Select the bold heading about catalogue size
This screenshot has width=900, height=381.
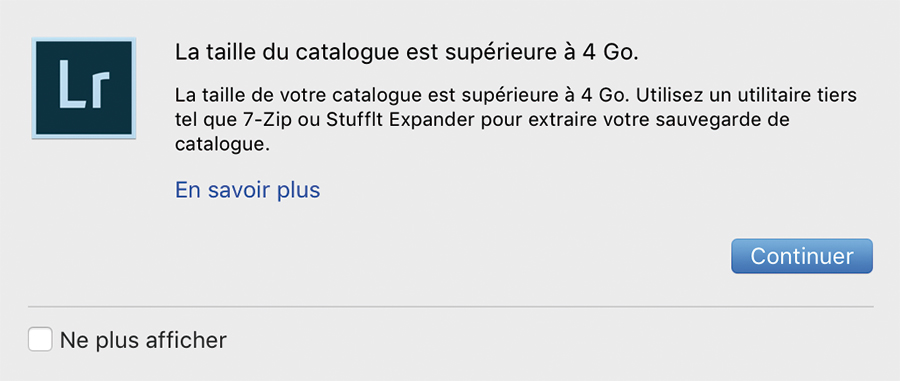(406, 52)
